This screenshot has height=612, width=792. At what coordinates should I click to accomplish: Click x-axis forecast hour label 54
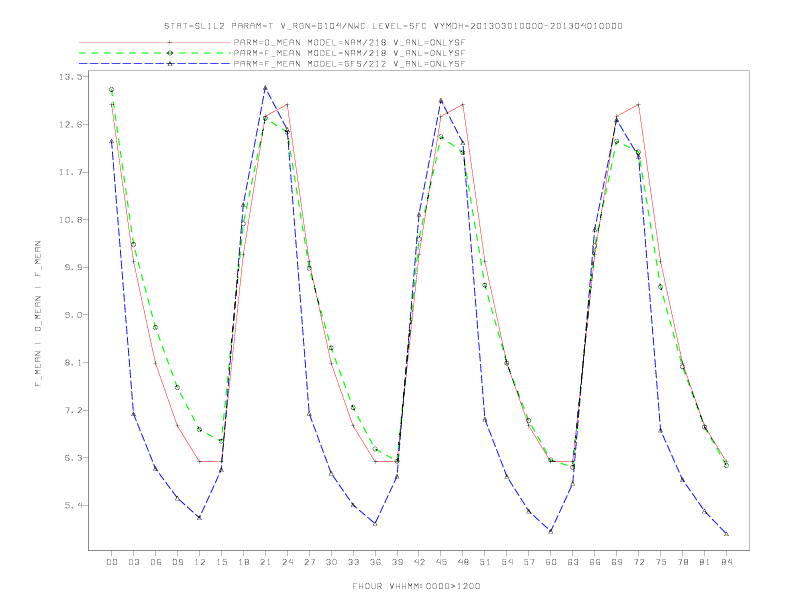click(x=507, y=562)
